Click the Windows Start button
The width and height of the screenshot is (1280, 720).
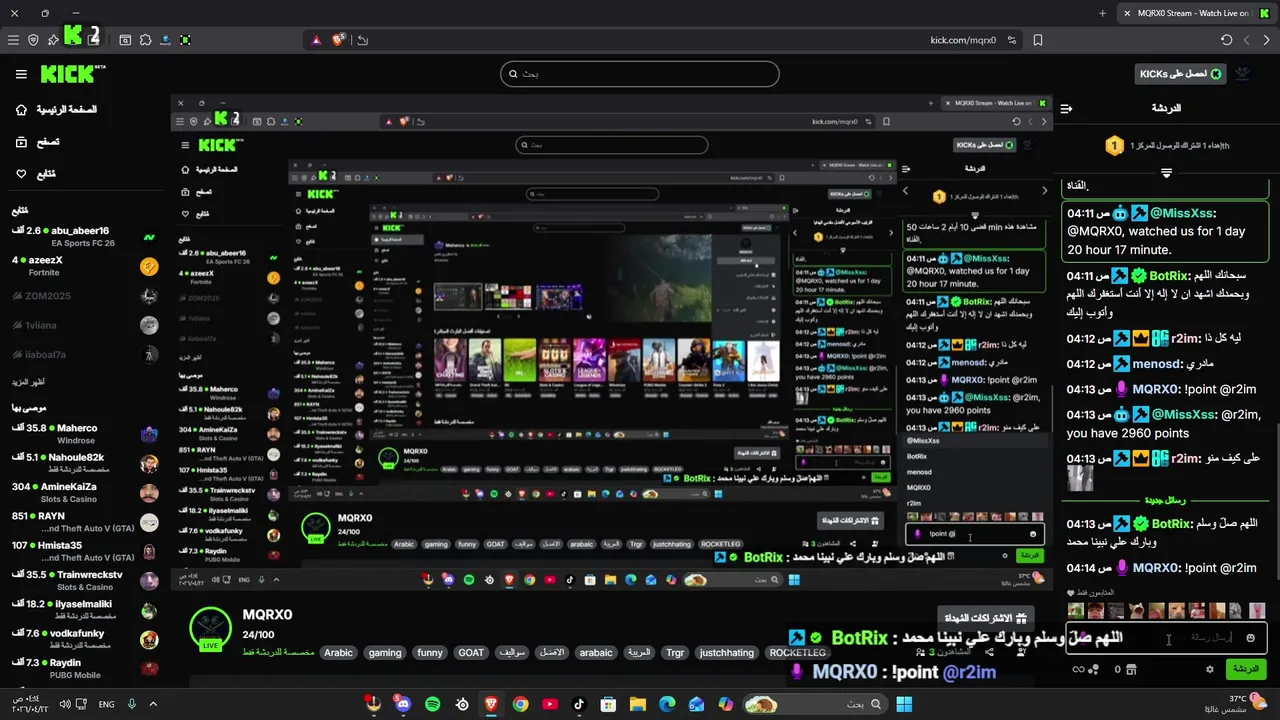(904, 704)
